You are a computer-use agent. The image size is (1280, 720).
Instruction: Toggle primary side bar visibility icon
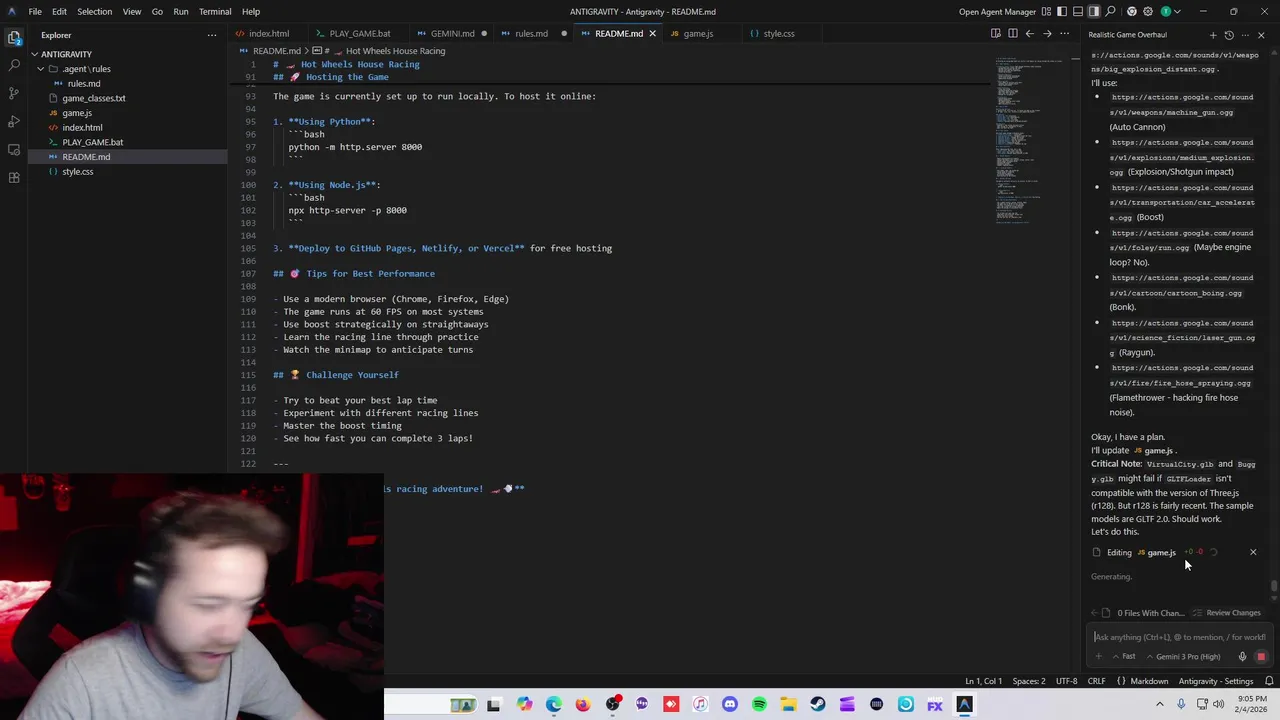click(1062, 12)
